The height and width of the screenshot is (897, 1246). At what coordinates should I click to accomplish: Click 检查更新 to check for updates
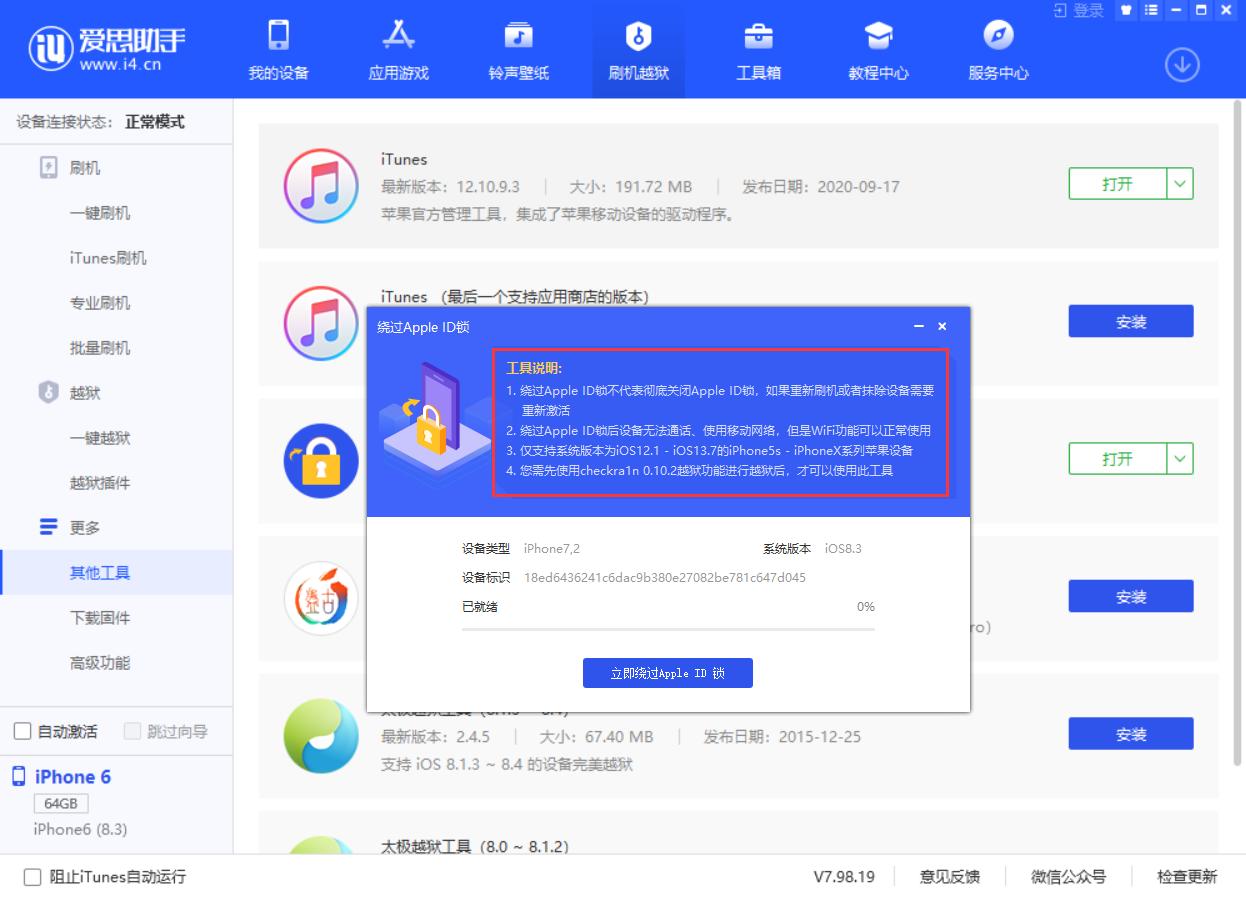pos(1186,877)
